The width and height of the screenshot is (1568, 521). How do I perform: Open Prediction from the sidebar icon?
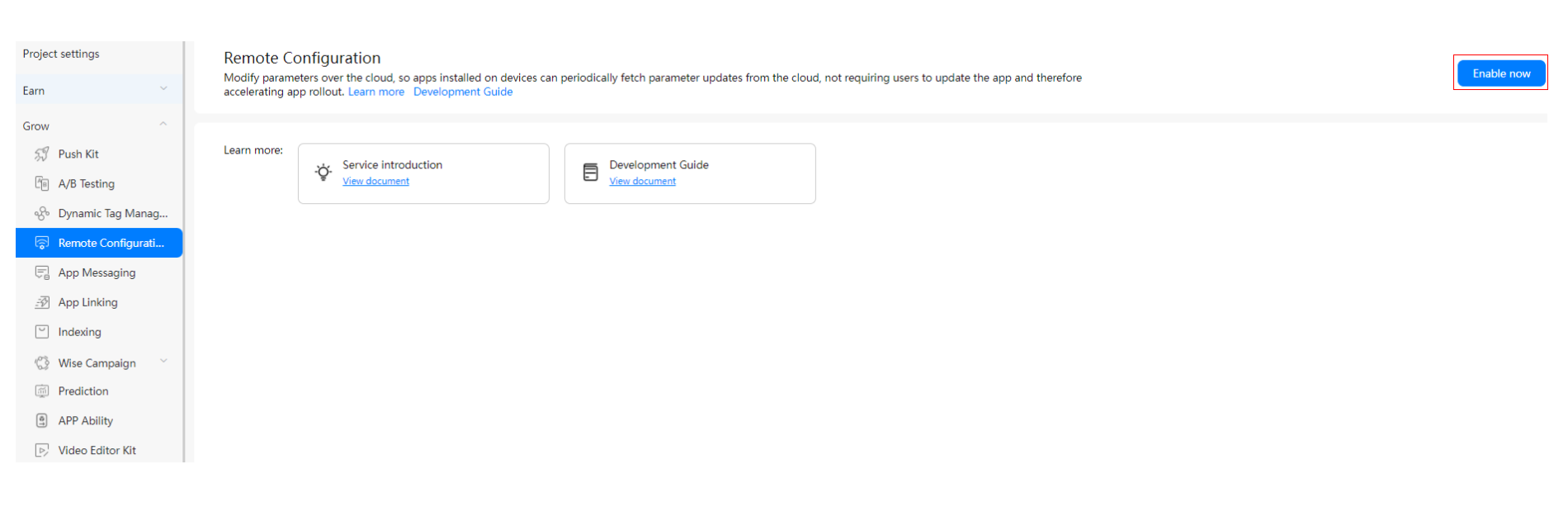tap(42, 391)
